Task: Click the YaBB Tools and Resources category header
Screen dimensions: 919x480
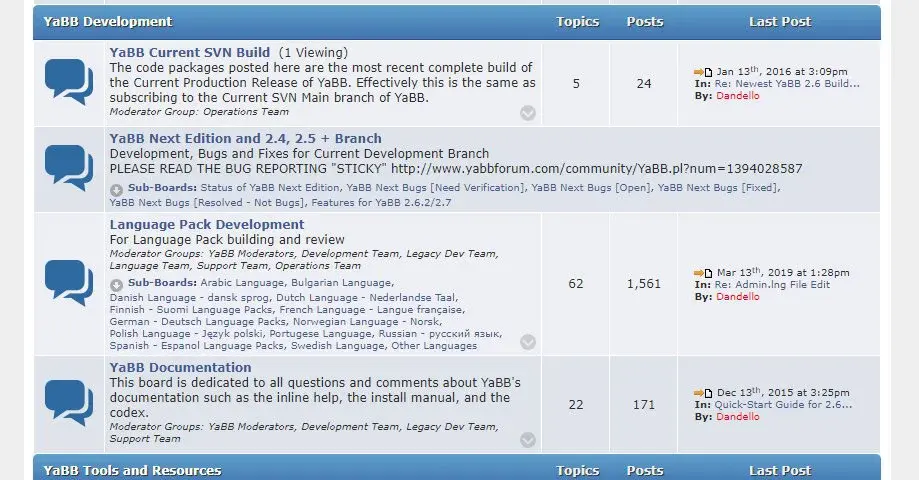Action: click(x=132, y=471)
